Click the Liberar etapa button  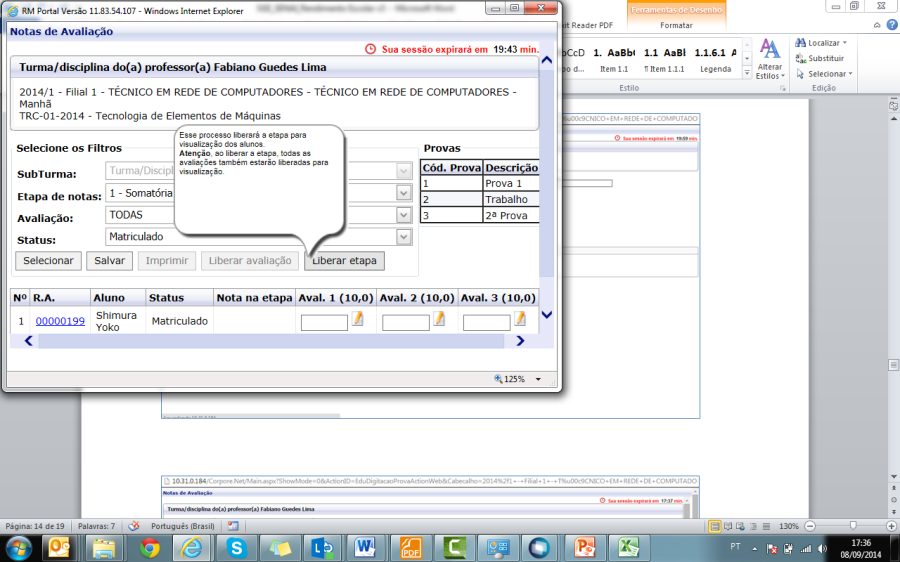[344, 261]
